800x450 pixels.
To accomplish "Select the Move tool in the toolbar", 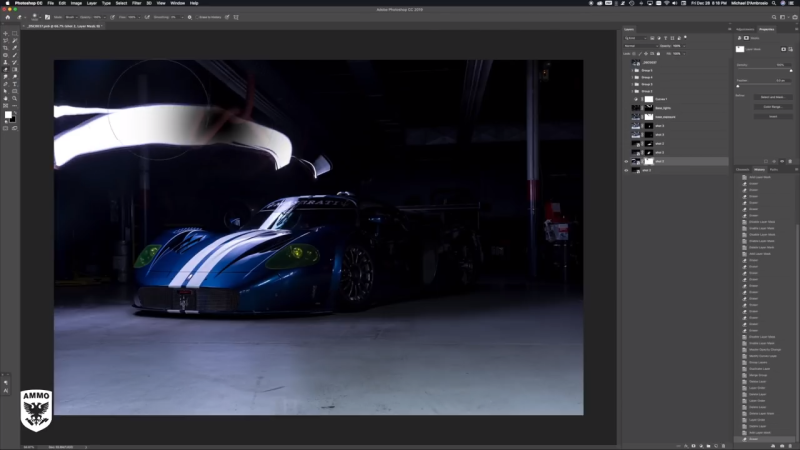I will click(5, 33).
